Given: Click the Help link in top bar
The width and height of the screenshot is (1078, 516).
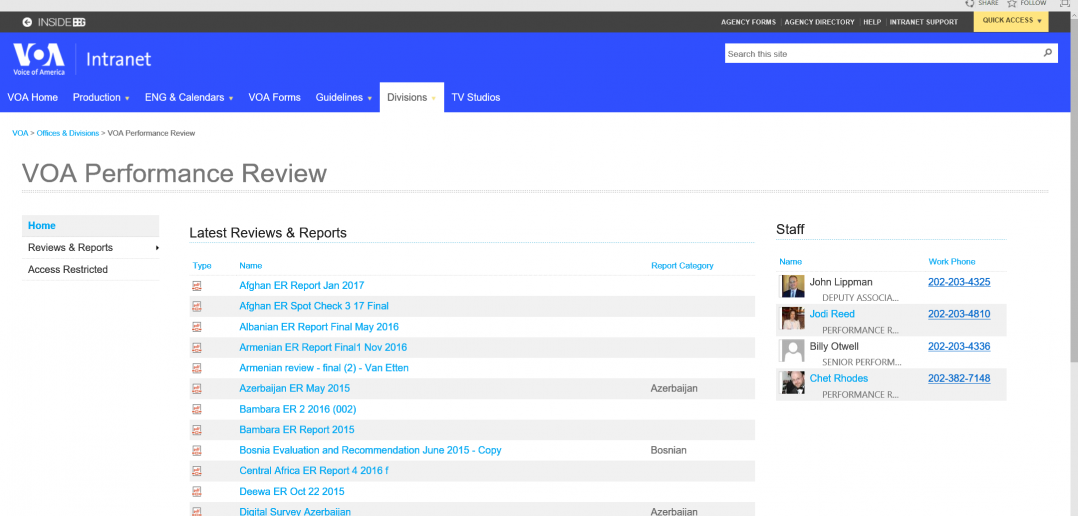Looking at the screenshot, I should [x=872, y=22].
